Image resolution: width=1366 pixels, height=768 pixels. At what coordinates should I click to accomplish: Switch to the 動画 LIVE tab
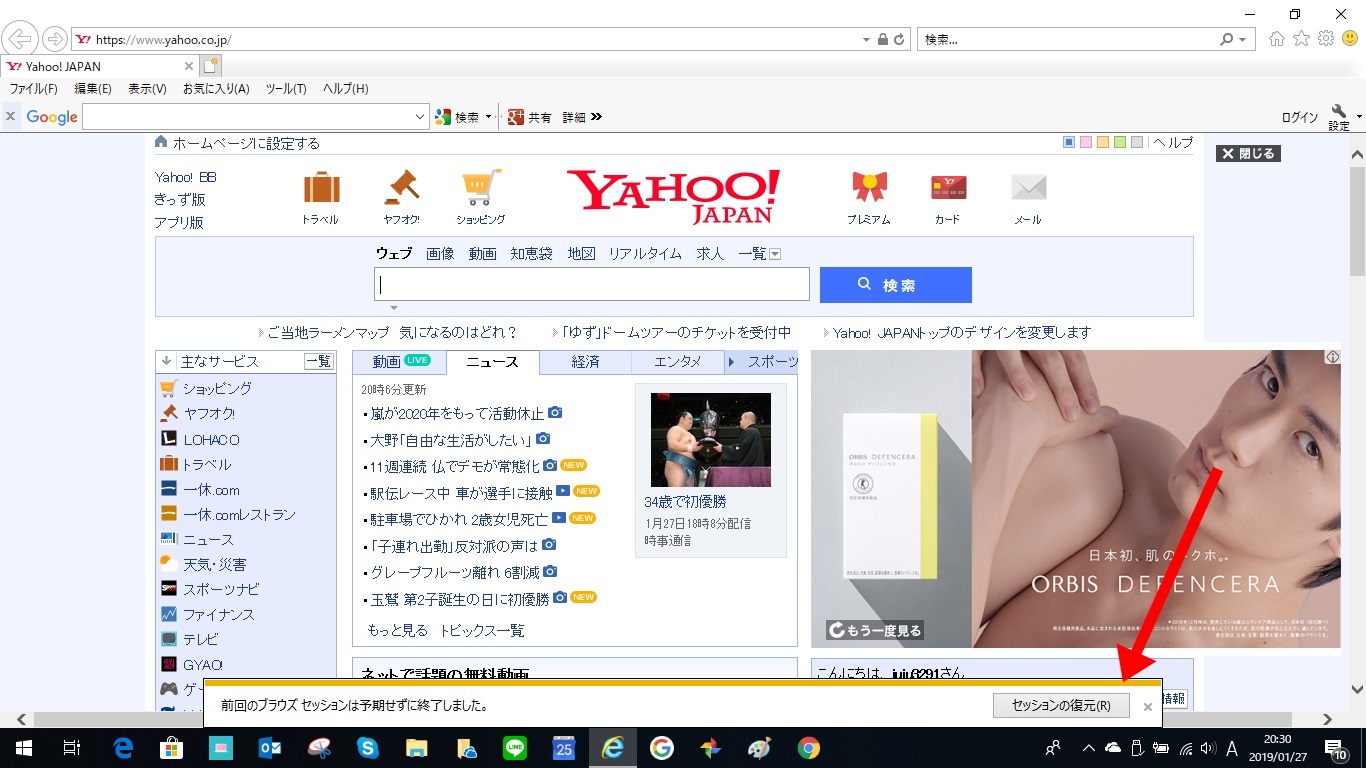400,362
